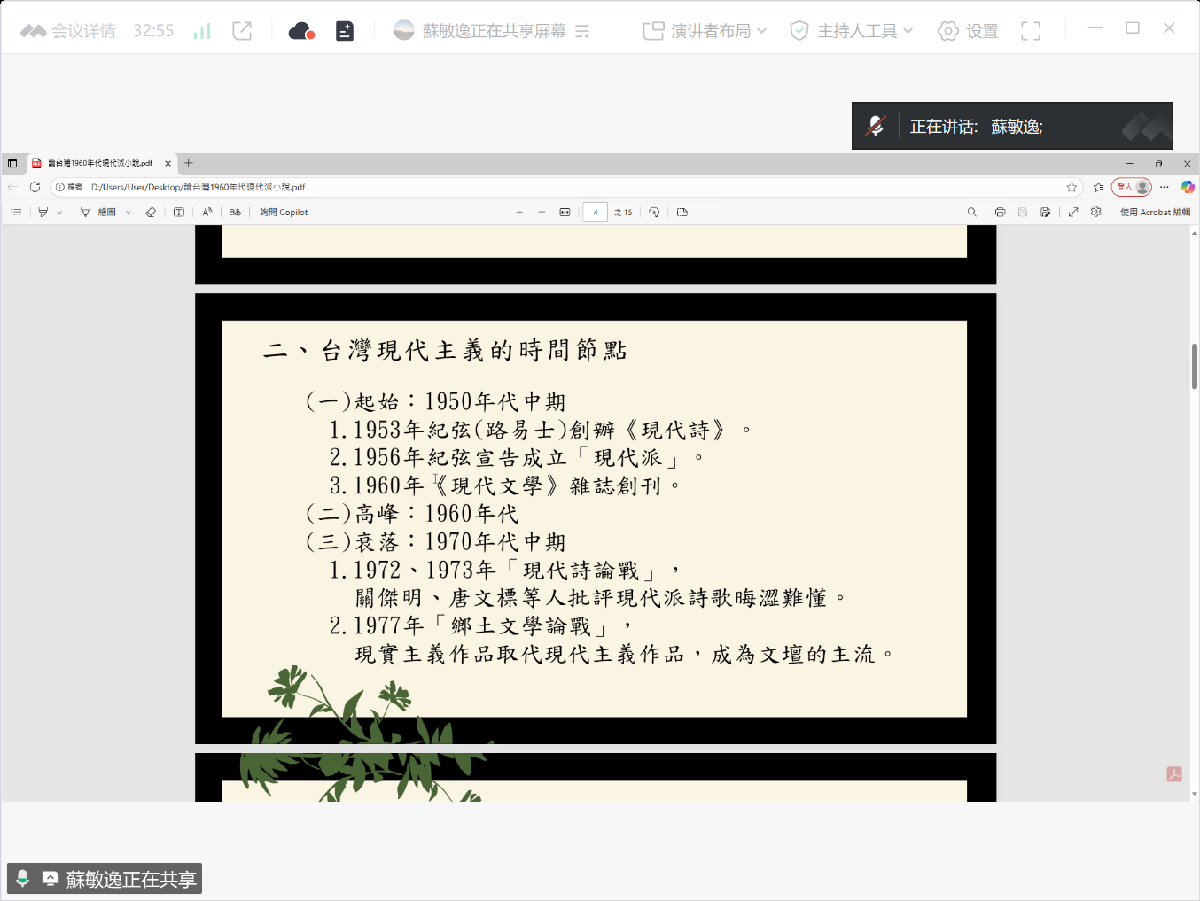Screen dimensions: 1200x901
Task: Open the 繪圖 draw tool dropdown arrow
Action: (128, 212)
